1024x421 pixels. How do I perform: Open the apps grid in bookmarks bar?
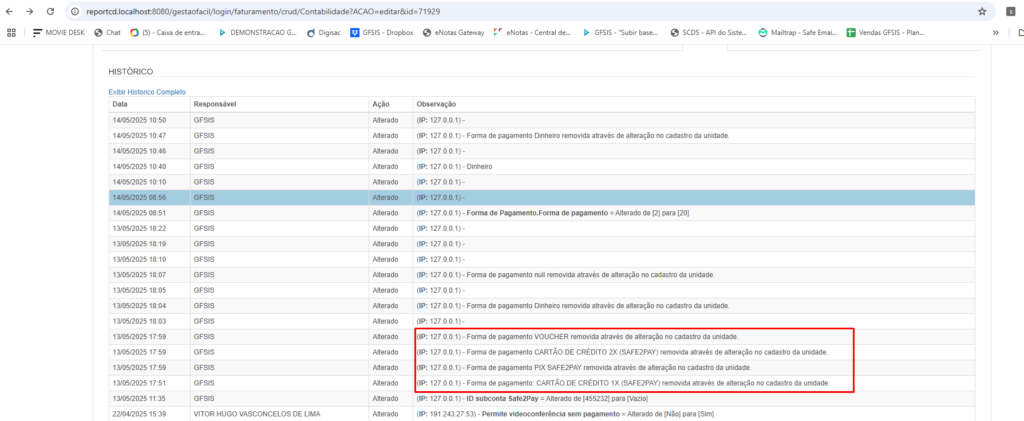coord(11,32)
